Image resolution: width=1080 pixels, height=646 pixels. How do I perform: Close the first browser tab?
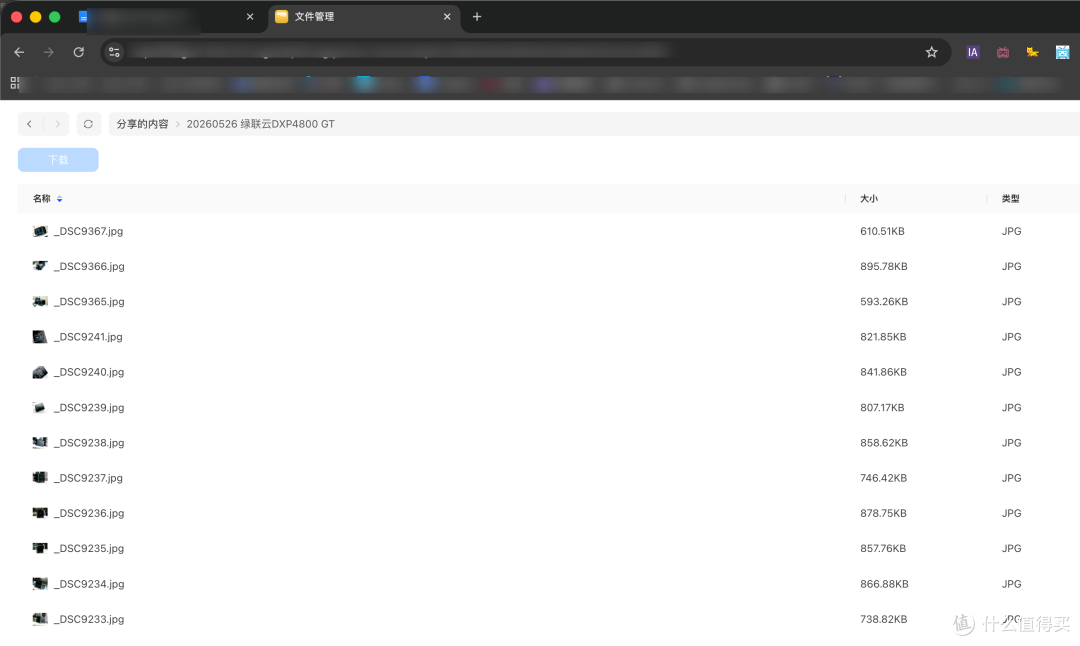[250, 17]
